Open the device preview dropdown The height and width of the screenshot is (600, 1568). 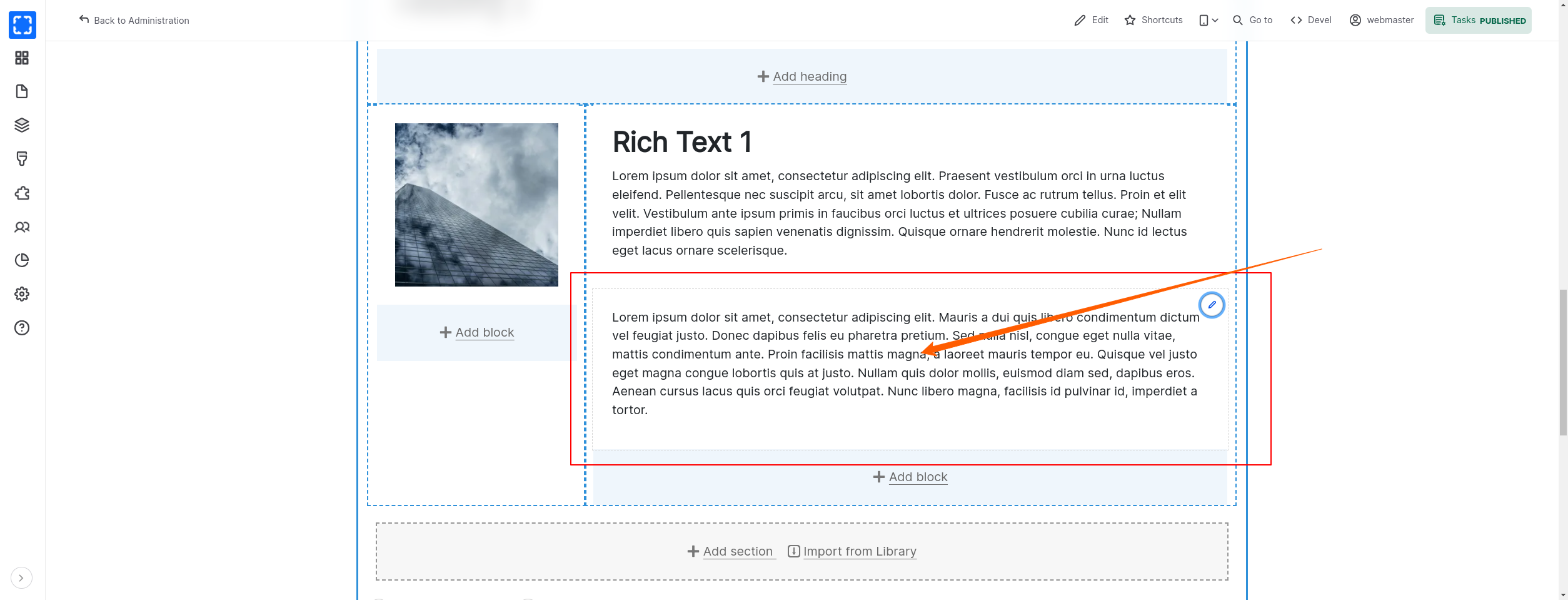pos(1209,20)
